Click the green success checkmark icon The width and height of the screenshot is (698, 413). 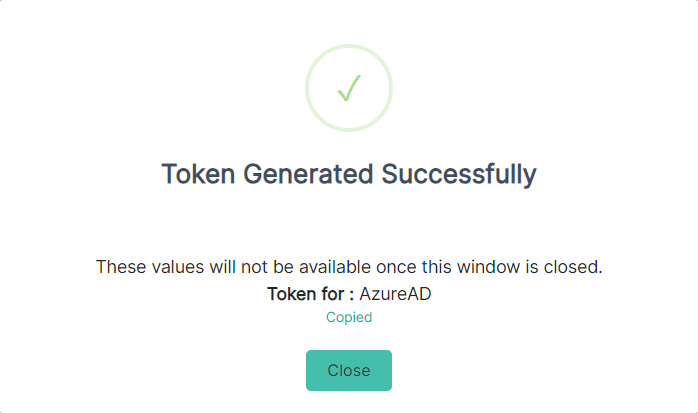349,88
